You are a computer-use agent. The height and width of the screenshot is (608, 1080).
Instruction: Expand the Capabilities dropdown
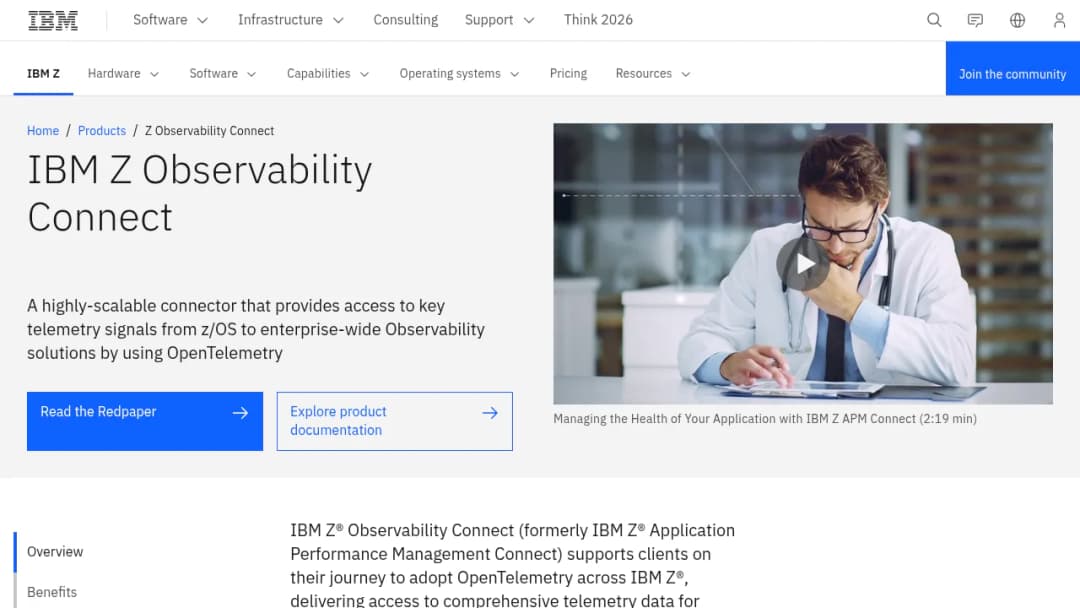328,74
